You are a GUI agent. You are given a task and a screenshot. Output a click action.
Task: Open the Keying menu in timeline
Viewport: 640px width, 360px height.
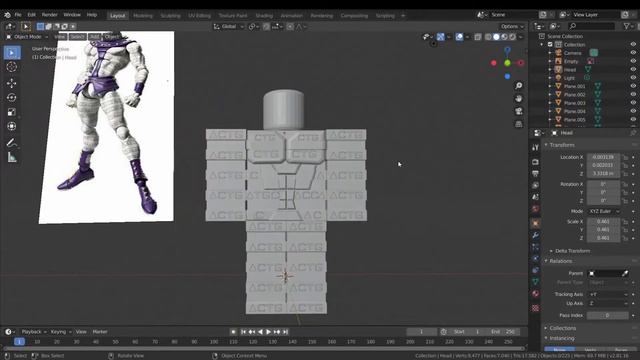point(61,332)
